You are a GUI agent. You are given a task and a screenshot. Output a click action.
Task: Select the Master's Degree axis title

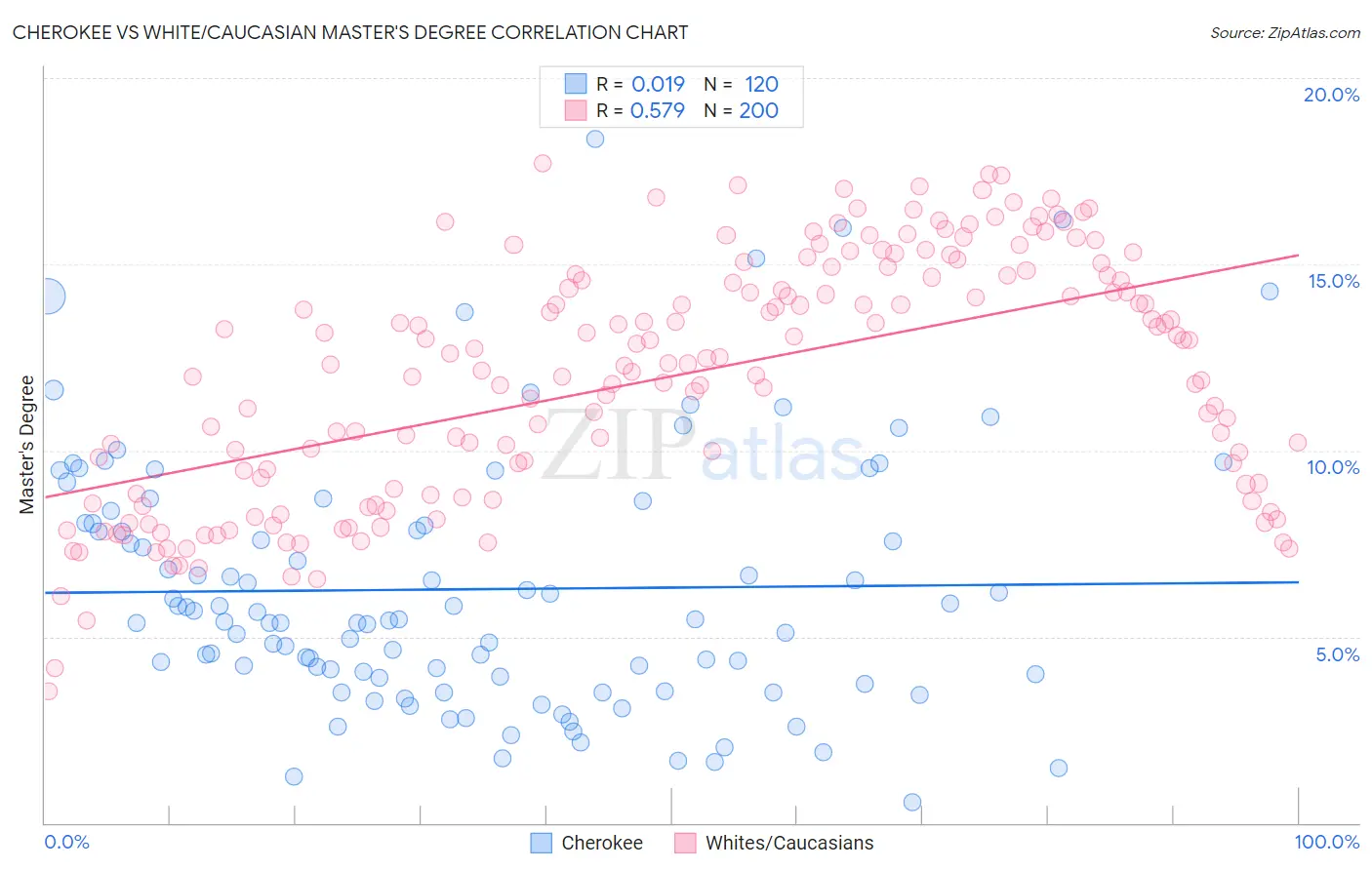[x=27, y=445]
